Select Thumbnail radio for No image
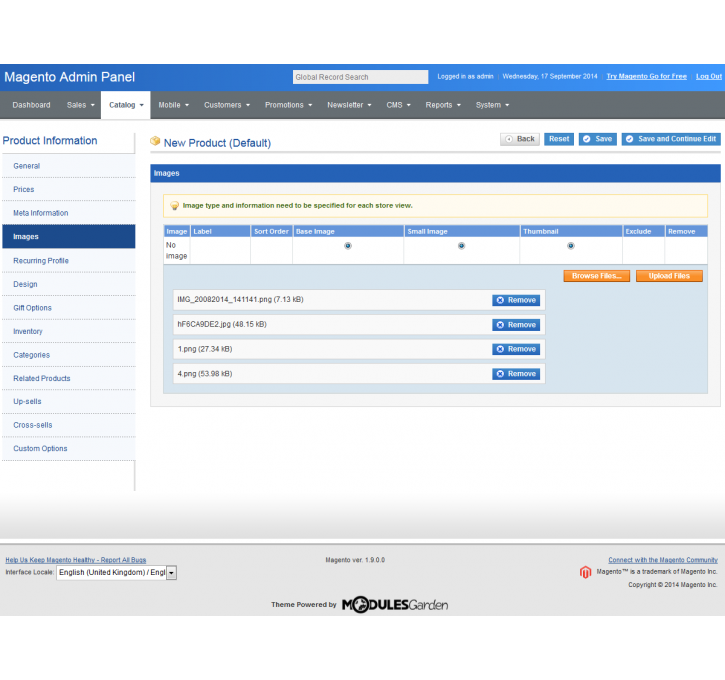The height and width of the screenshot is (680, 725). [571, 246]
